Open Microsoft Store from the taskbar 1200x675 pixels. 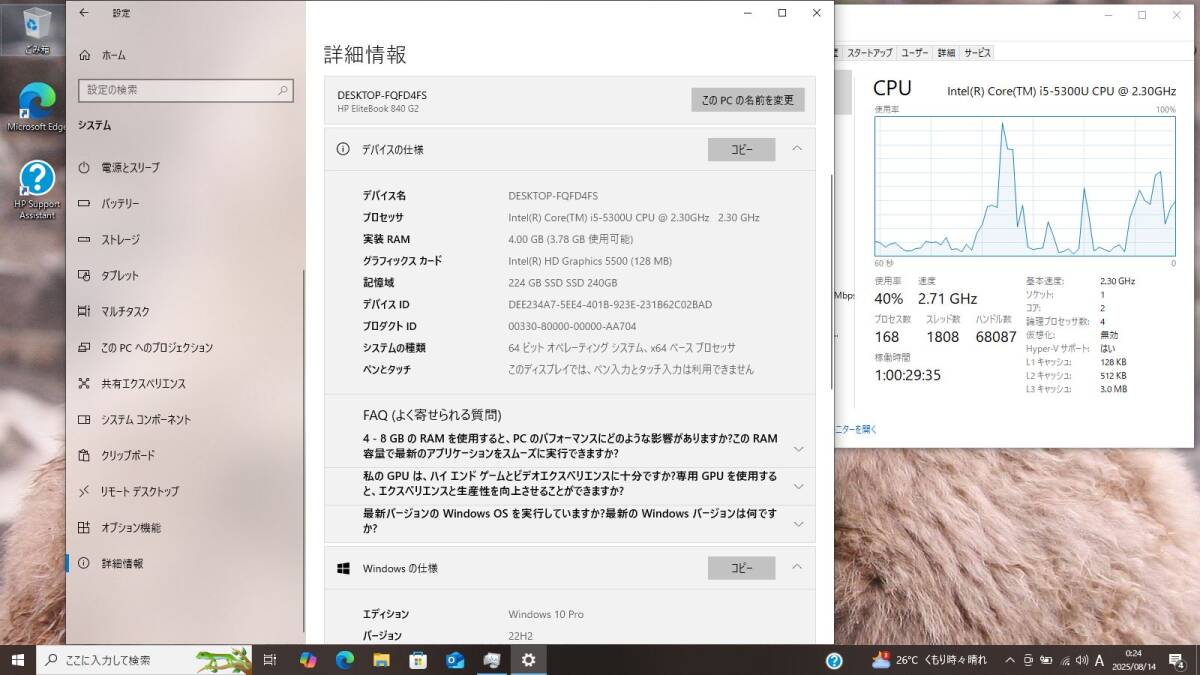418,660
